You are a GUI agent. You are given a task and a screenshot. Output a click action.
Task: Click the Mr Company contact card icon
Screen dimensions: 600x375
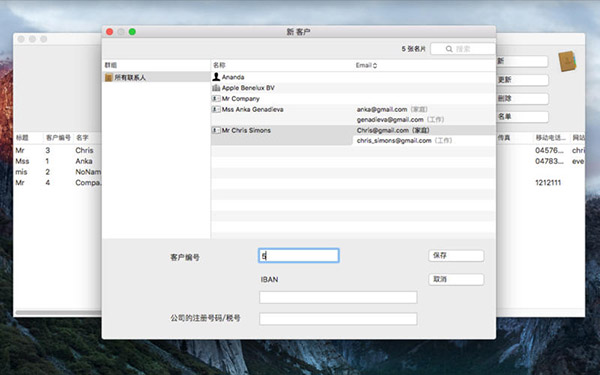(216, 99)
